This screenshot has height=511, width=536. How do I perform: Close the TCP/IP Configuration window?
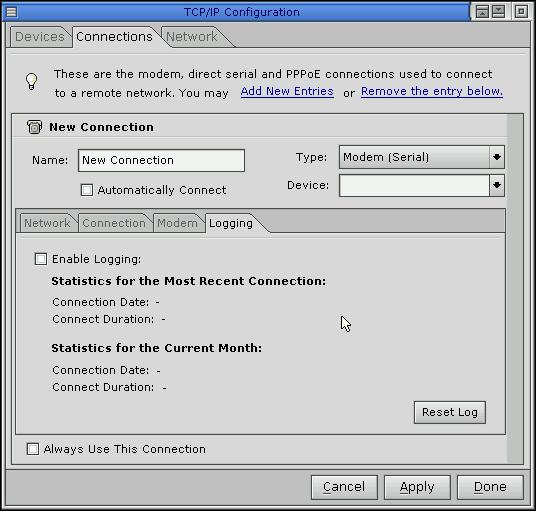[x=521, y=12]
